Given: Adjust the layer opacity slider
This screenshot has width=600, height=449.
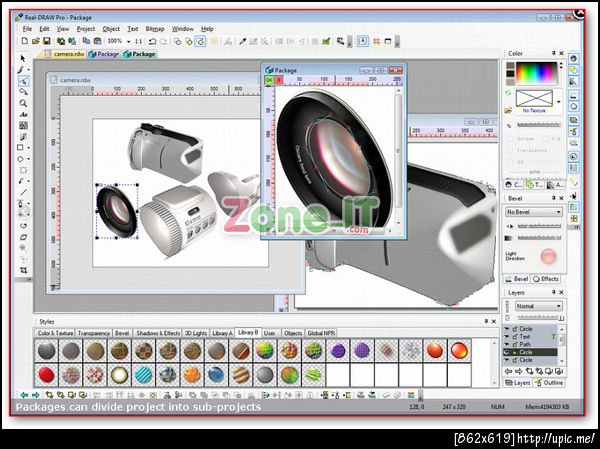Looking at the screenshot, I should click(x=540, y=318).
